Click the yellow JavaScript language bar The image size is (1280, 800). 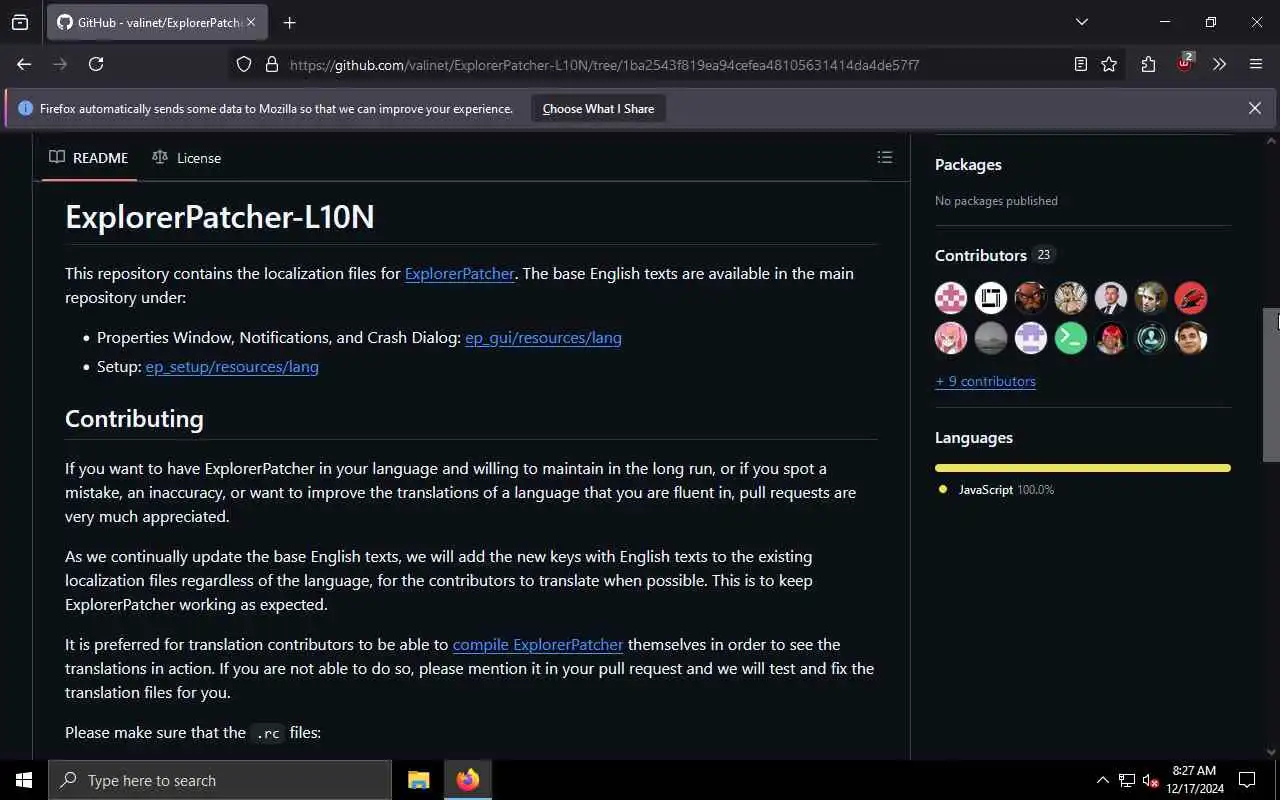coord(1083,467)
